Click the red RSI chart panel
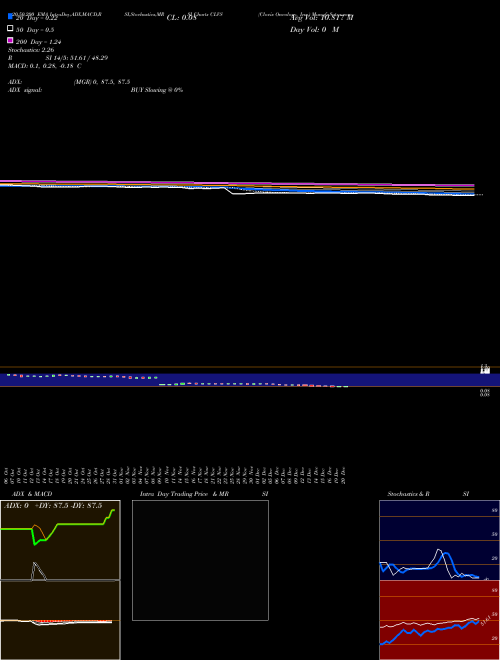500x660 pixels. click(439, 620)
